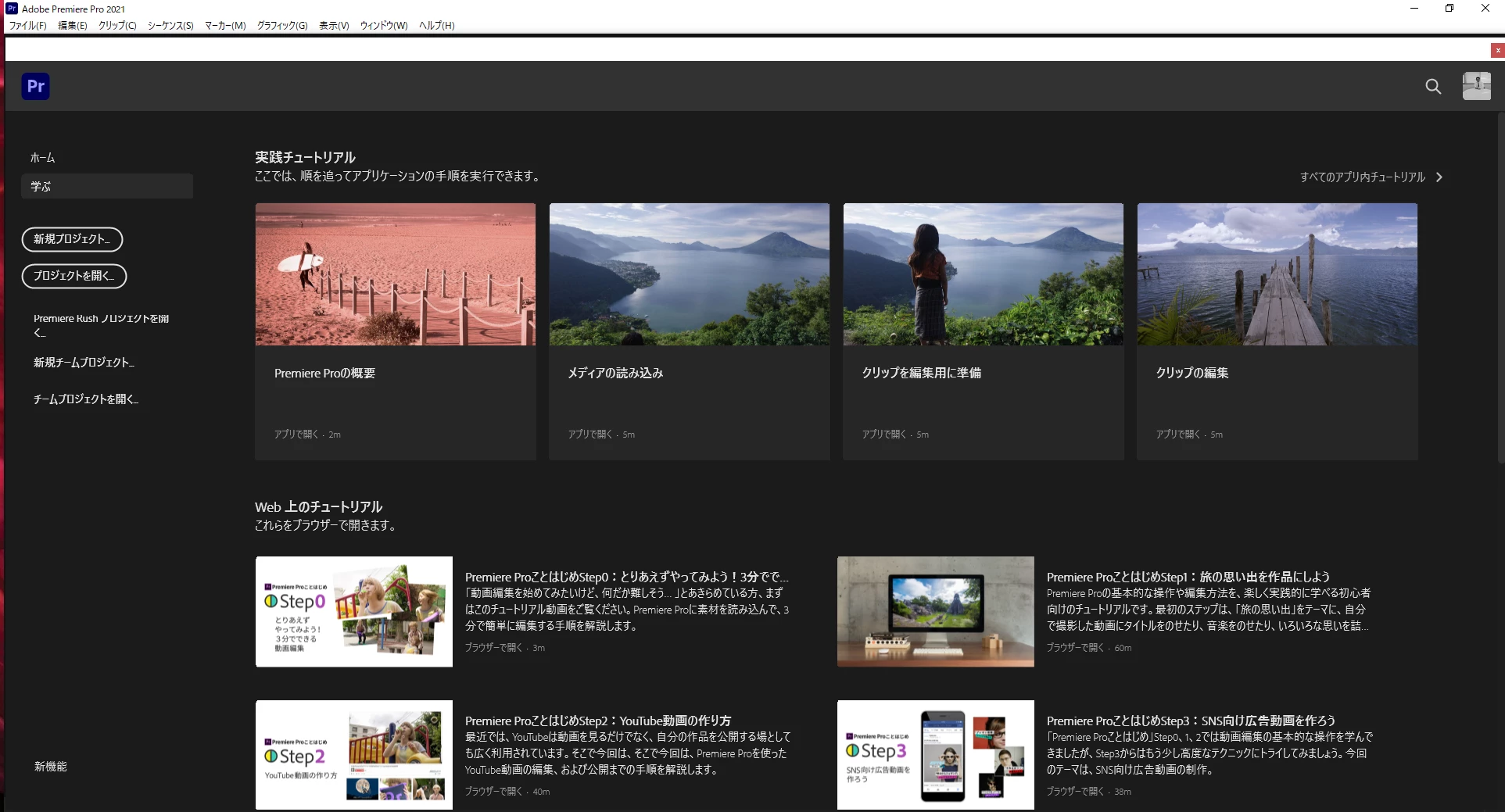
Task: Click the Step2 YouTube tutorial thumbnail
Action: [x=354, y=755]
